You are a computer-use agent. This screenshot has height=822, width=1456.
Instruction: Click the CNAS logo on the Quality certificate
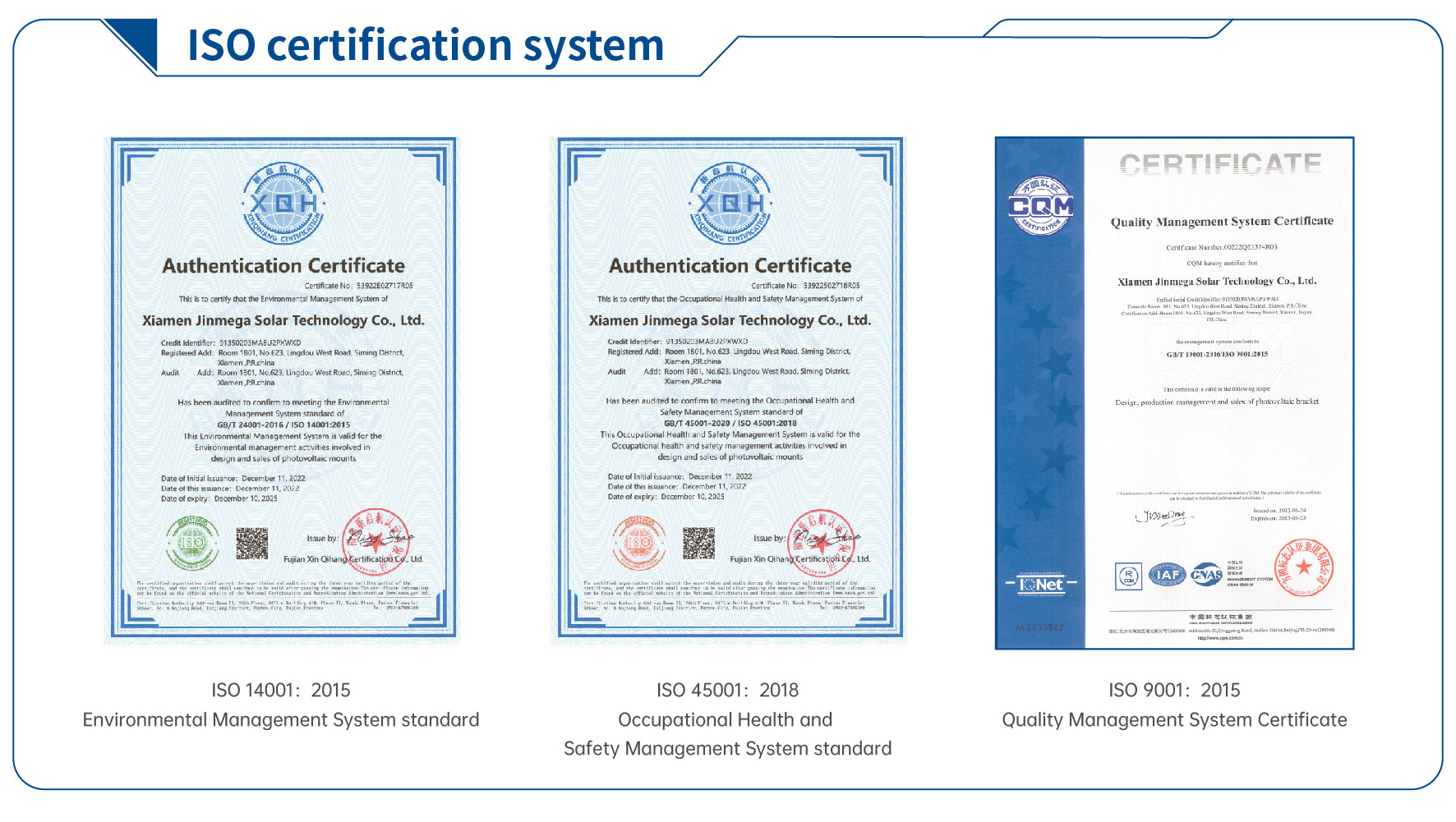(x=1206, y=575)
